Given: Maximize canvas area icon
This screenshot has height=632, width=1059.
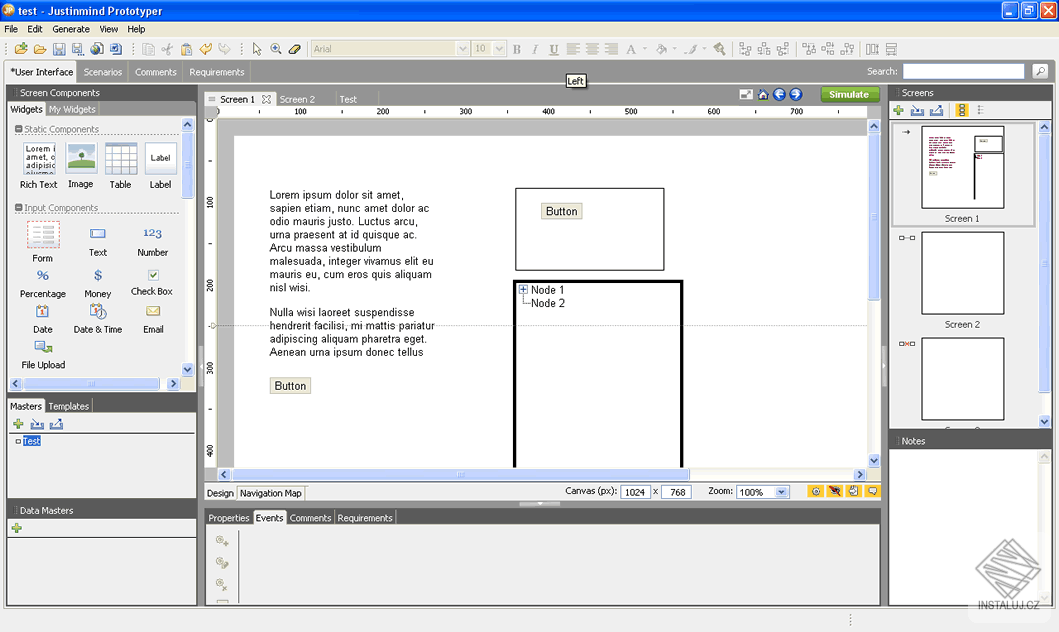Looking at the screenshot, I should click(746, 95).
